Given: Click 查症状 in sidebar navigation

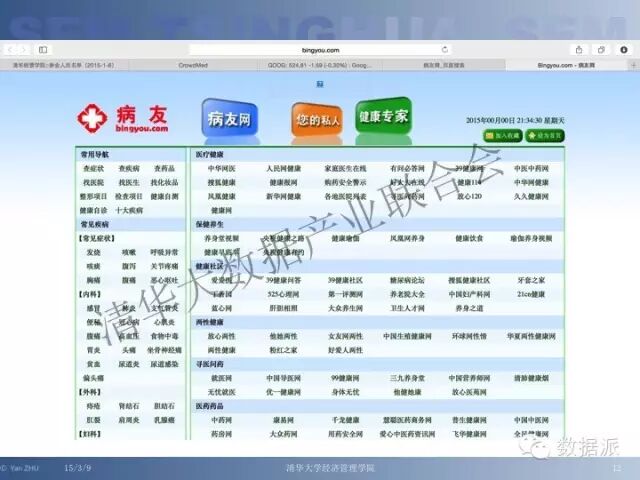Looking at the screenshot, I should [x=93, y=169].
